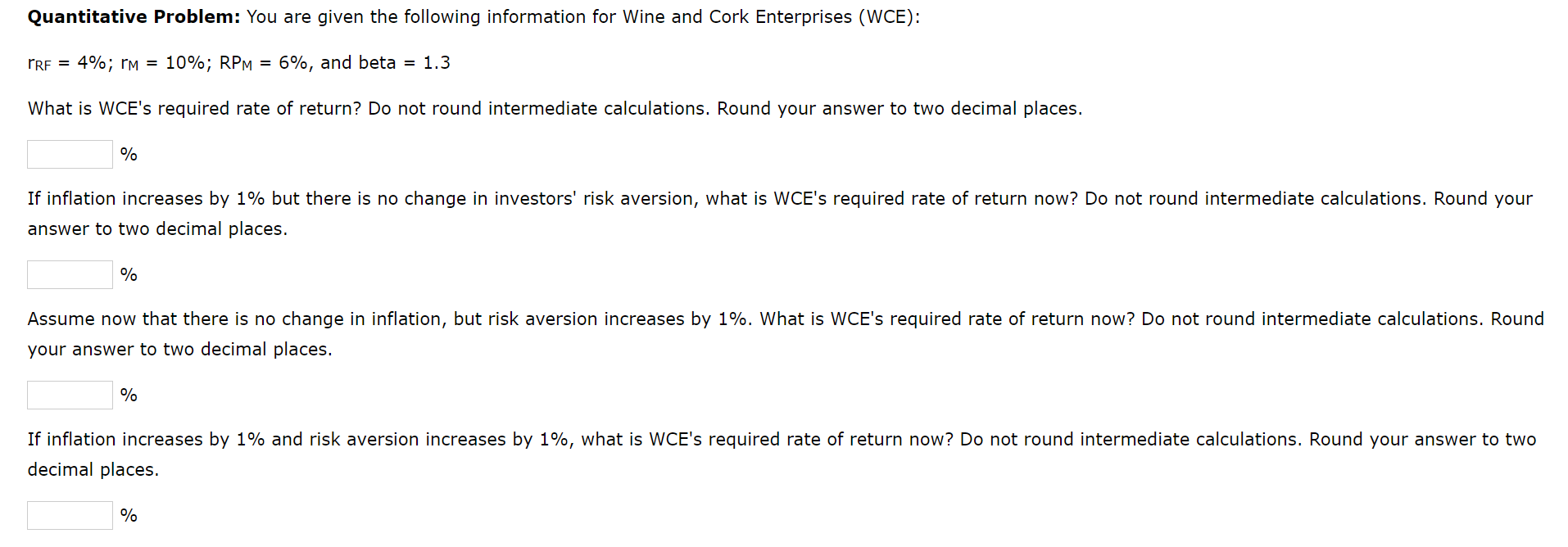Image resolution: width=1568 pixels, height=547 pixels.
Task: Select the percent sign after the second input
Action: tap(128, 274)
